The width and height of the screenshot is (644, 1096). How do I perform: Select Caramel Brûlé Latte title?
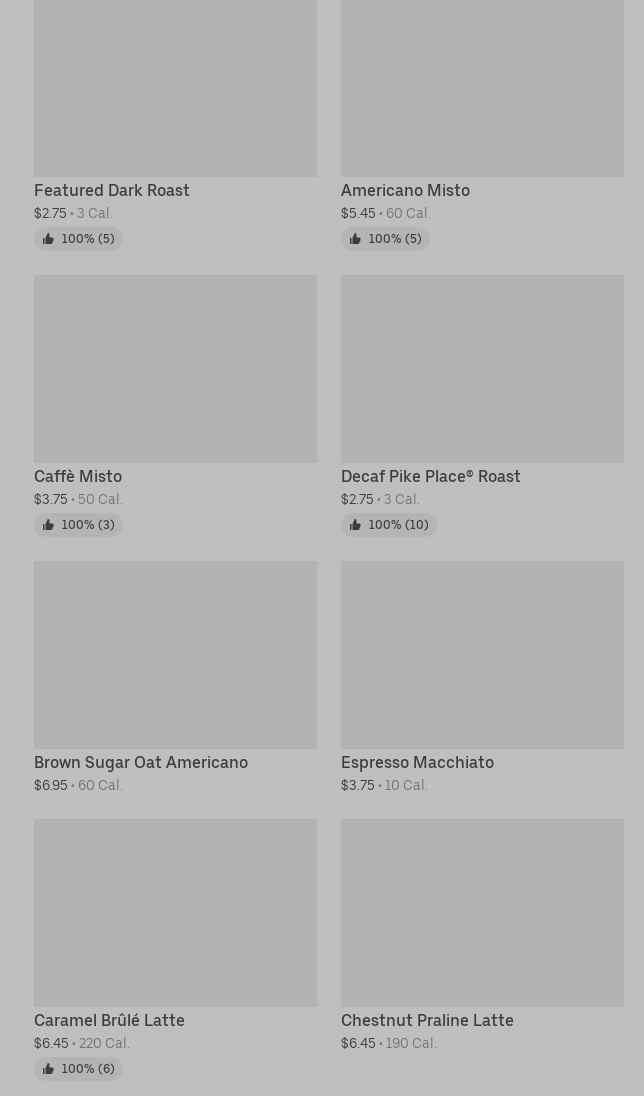[x=109, y=1020]
